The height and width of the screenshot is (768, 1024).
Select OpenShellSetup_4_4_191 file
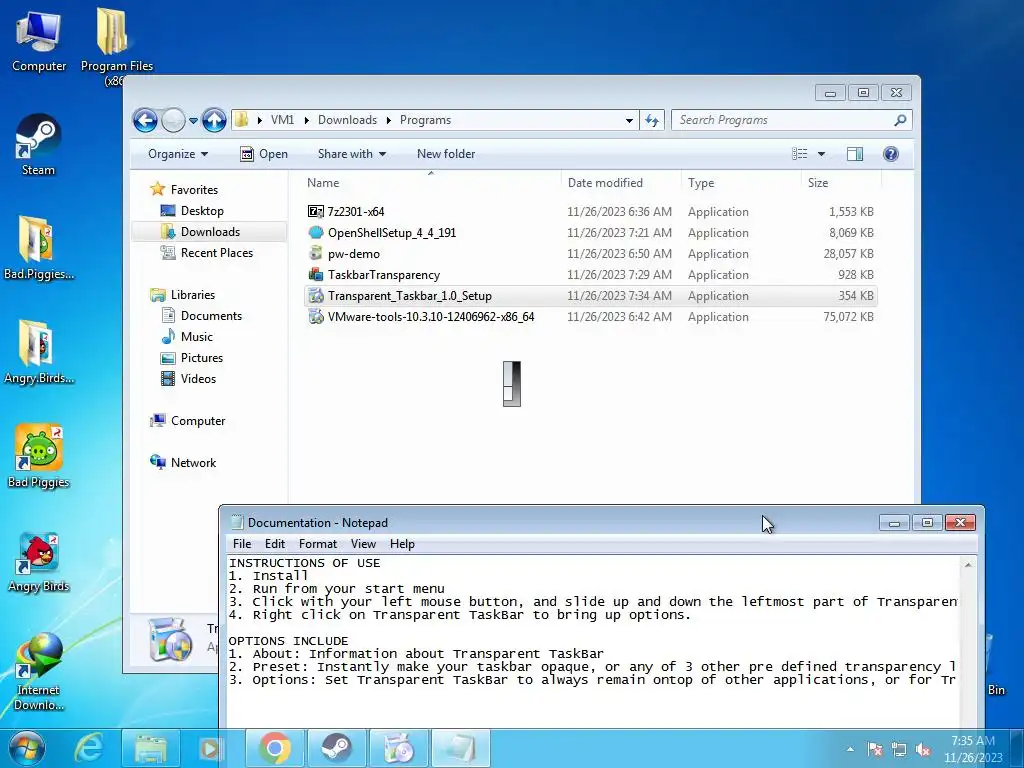tap(590, 232)
